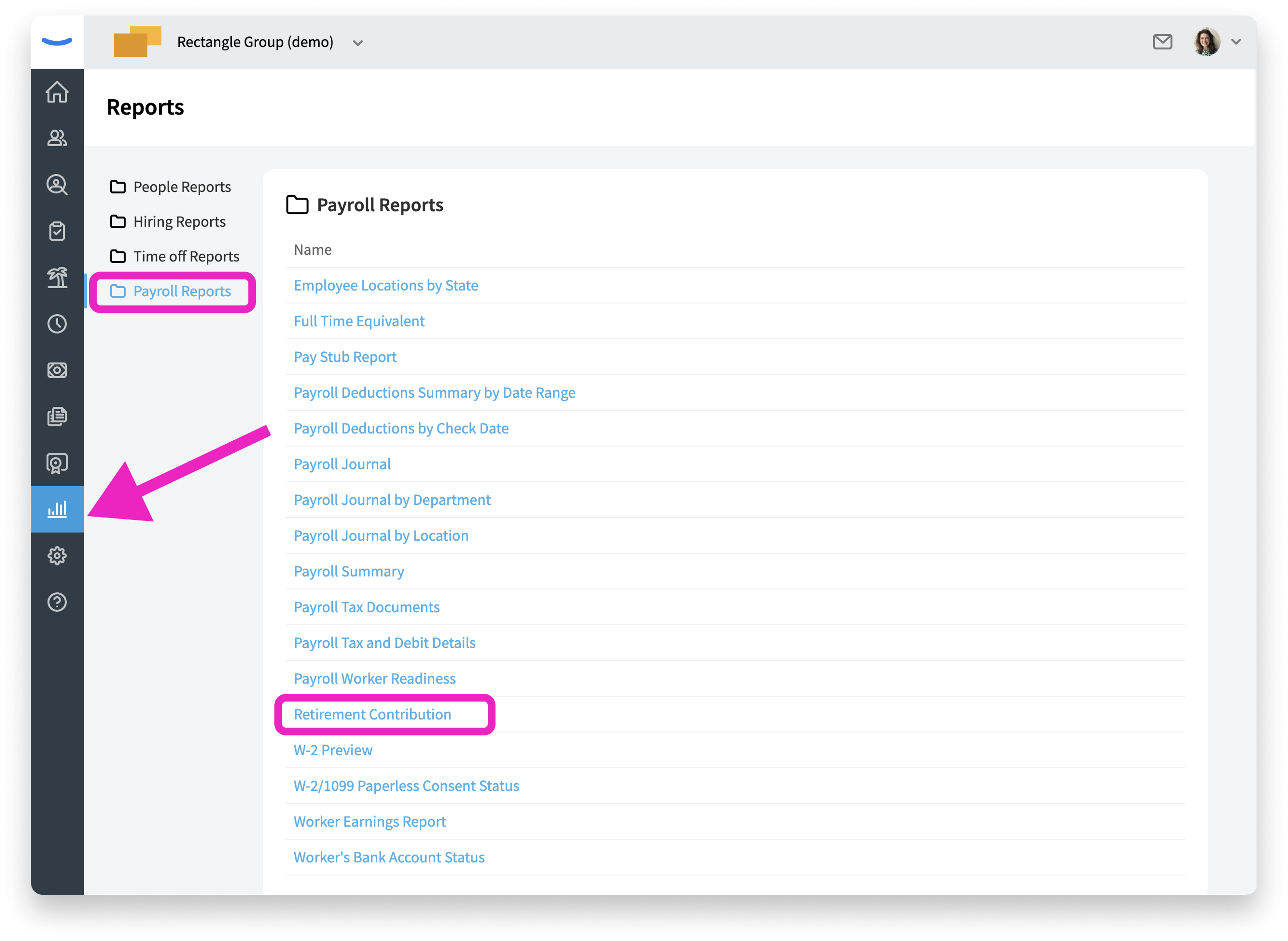Open the Time Off palm tree icon
The height and width of the screenshot is (941, 1288).
coord(57,278)
